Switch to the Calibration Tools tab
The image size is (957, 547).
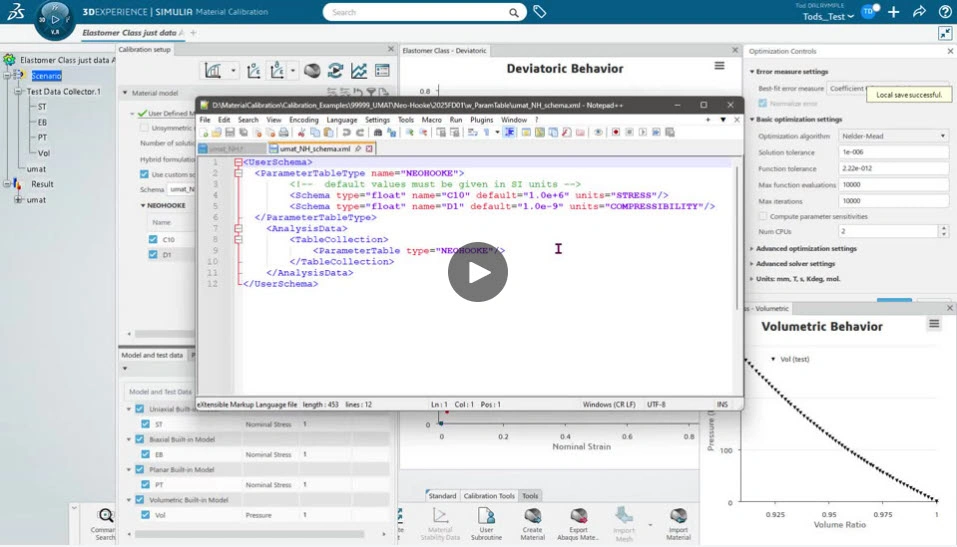pos(489,496)
